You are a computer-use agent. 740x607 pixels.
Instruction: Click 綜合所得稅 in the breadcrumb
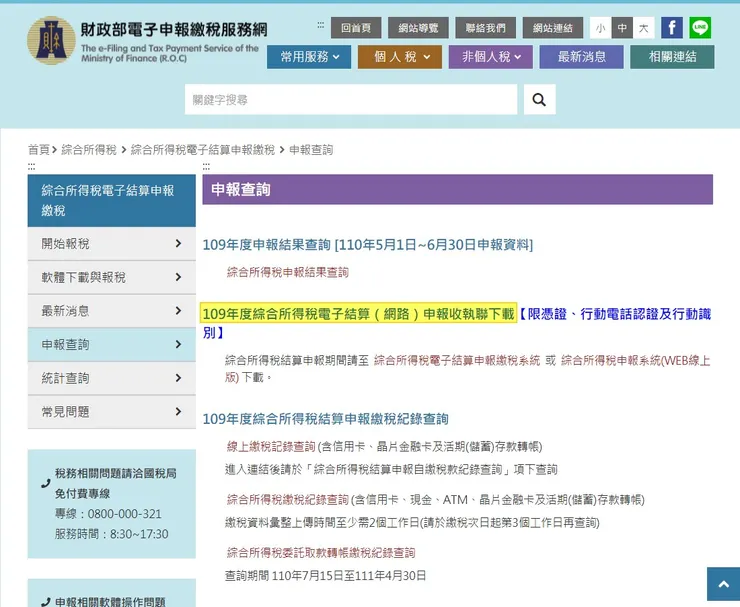[89, 150]
